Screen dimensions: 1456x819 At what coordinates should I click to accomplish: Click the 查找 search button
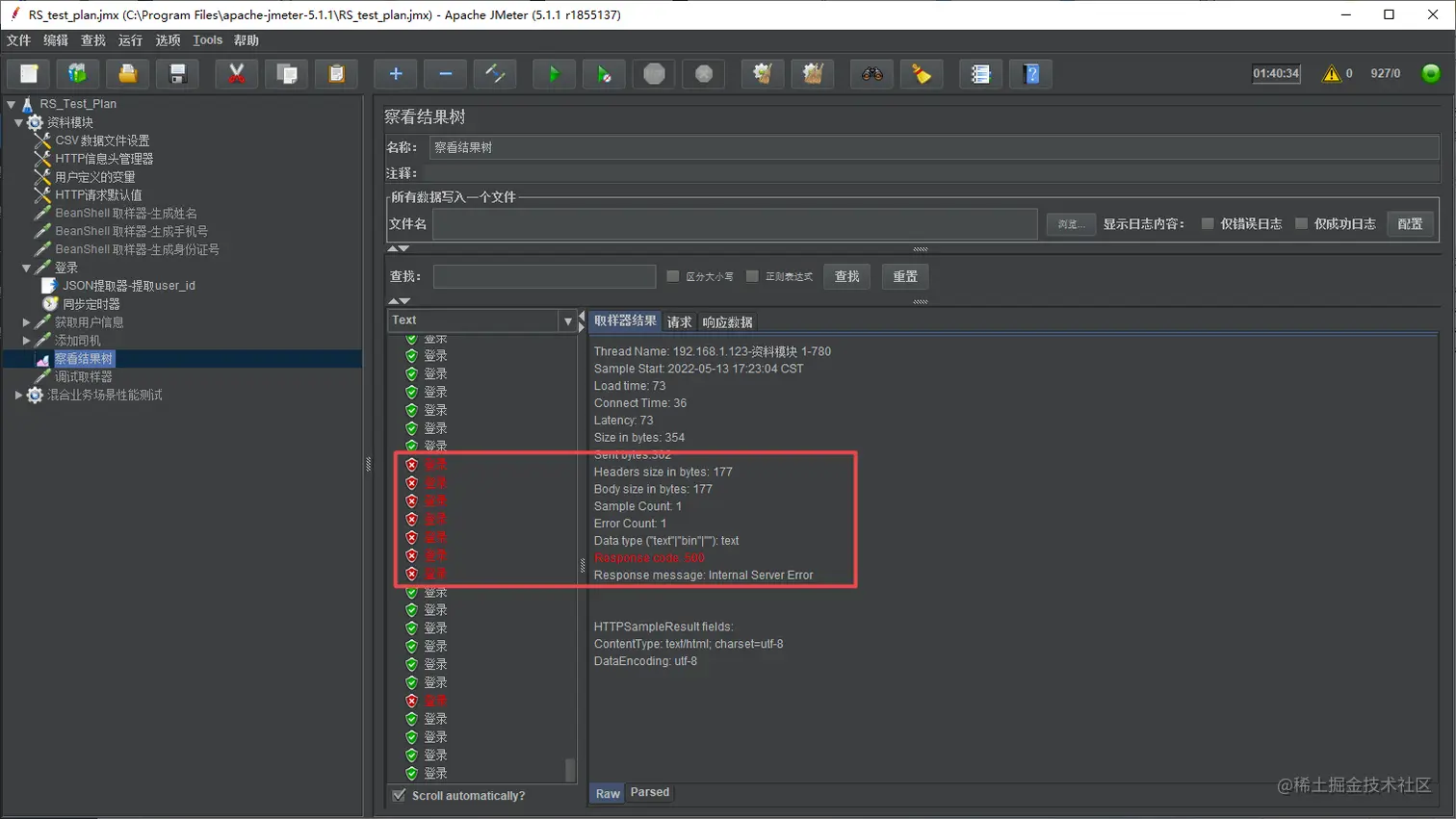[x=847, y=276]
